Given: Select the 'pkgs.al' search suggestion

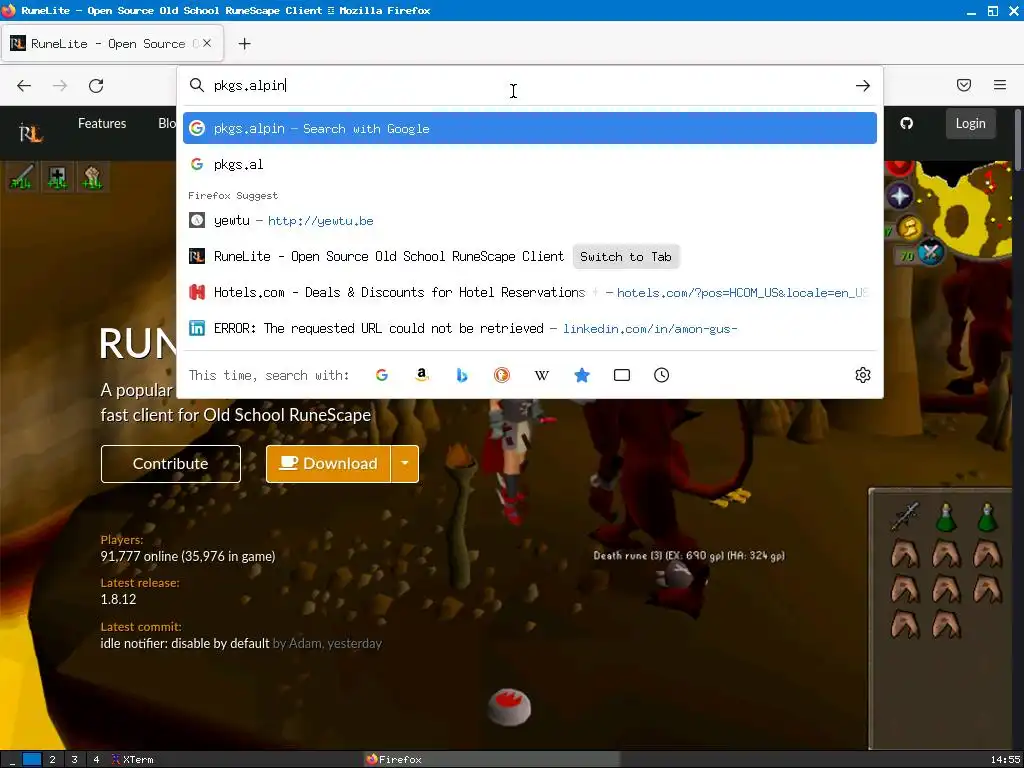Looking at the screenshot, I should click(530, 164).
